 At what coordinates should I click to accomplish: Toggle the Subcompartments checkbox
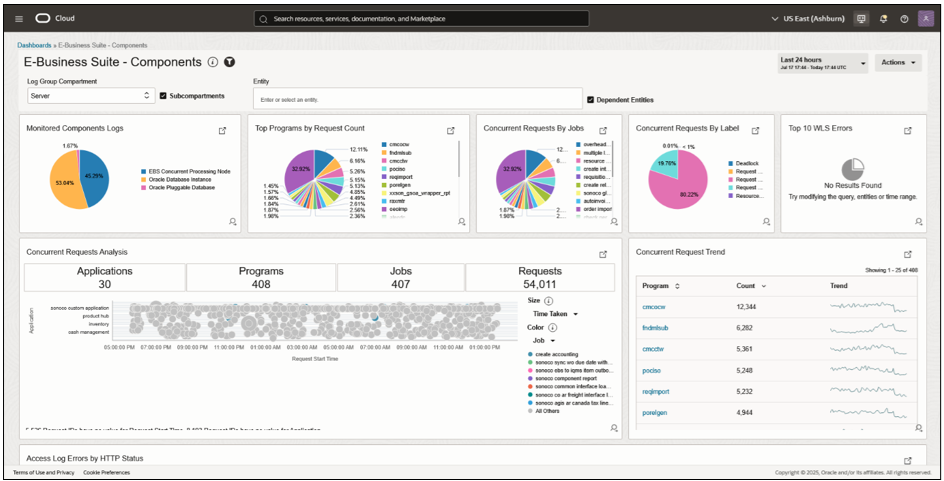click(163, 96)
